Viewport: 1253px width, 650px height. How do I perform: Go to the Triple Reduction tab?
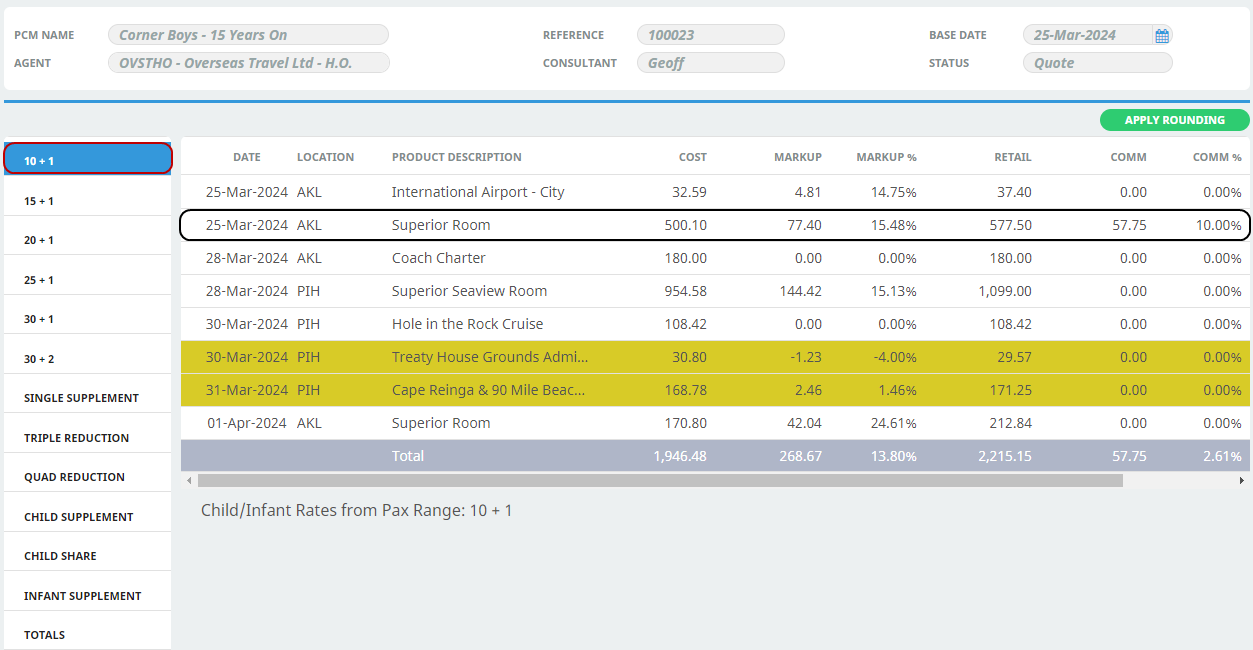pyautogui.click(x=88, y=438)
